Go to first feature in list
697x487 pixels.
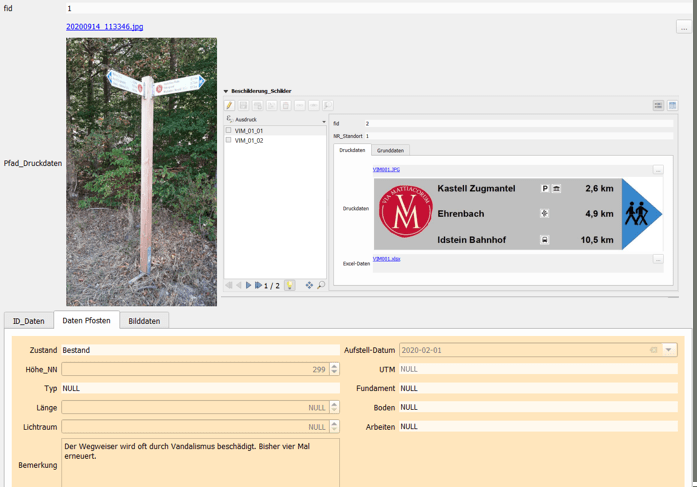(x=229, y=285)
